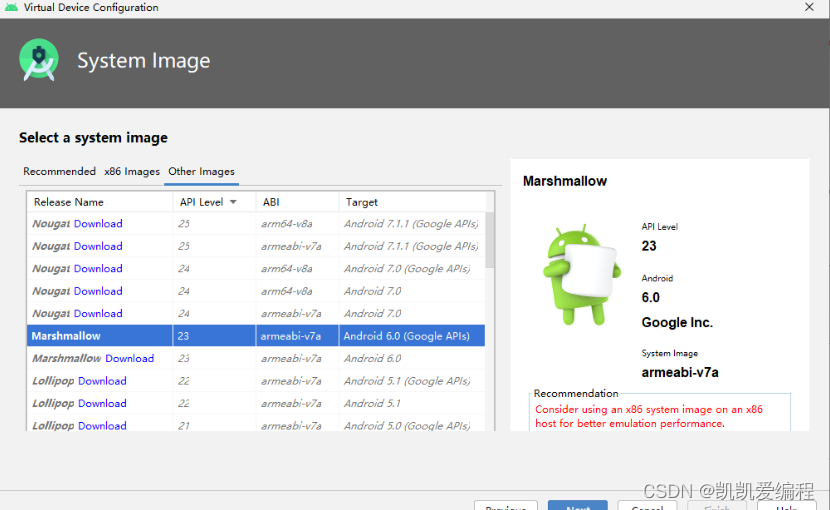830x510 pixels.
Task: Click 'Android 7.1.1 (Google APIs)' in arm64-v8a row
Action: pos(411,223)
